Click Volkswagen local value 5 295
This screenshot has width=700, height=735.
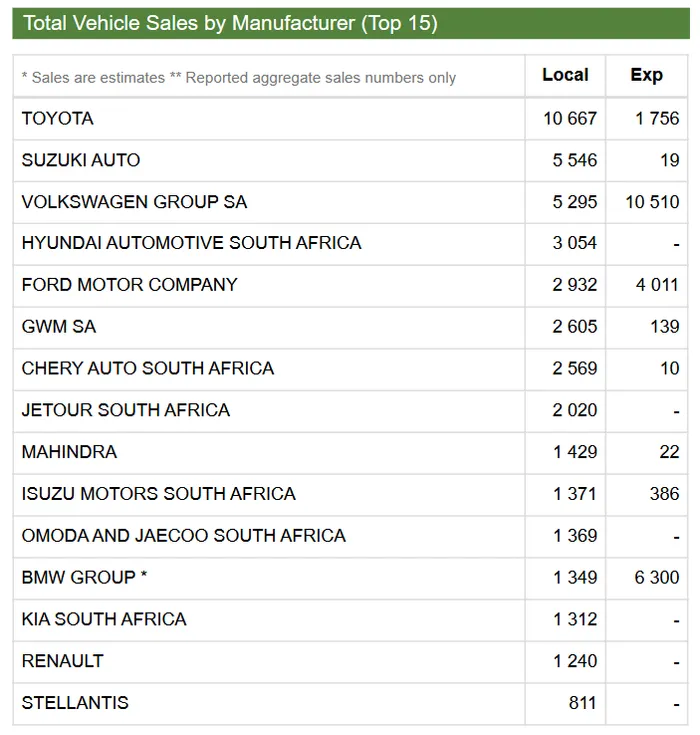[x=575, y=202]
